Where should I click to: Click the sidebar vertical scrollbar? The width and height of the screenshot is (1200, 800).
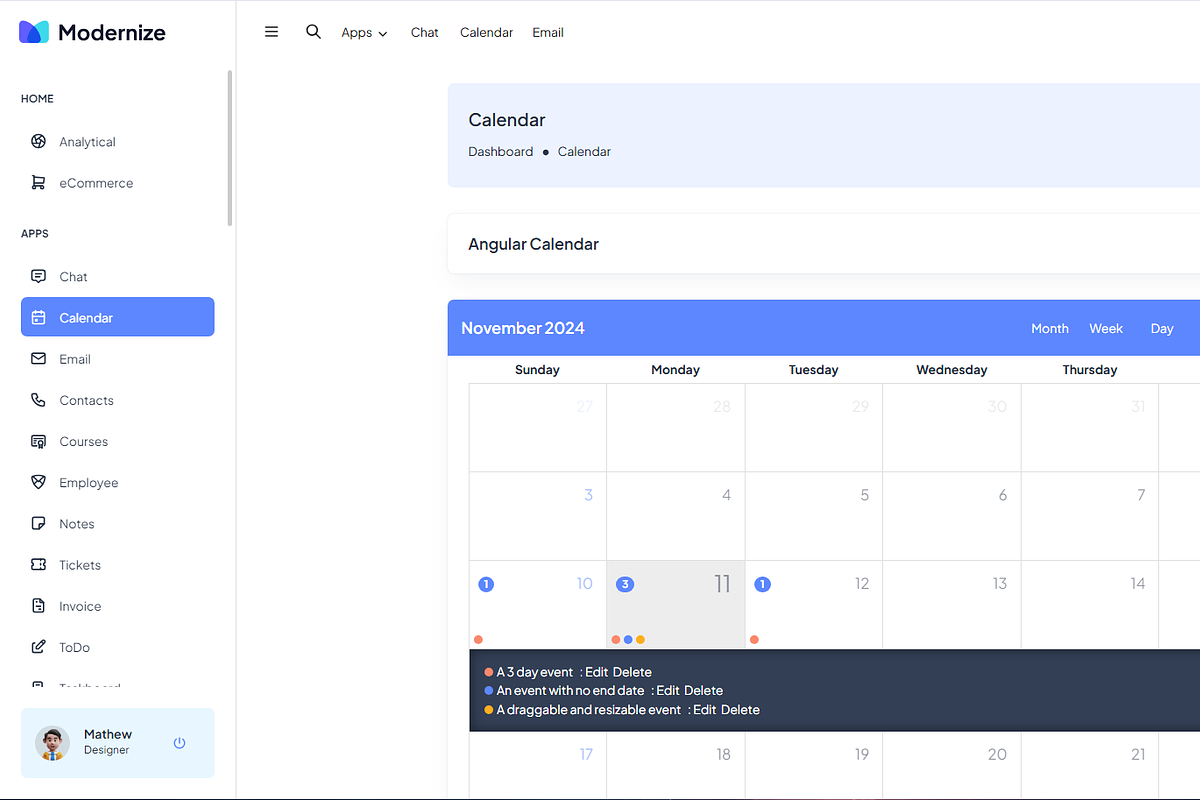pyautogui.click(x=230, y=148)
